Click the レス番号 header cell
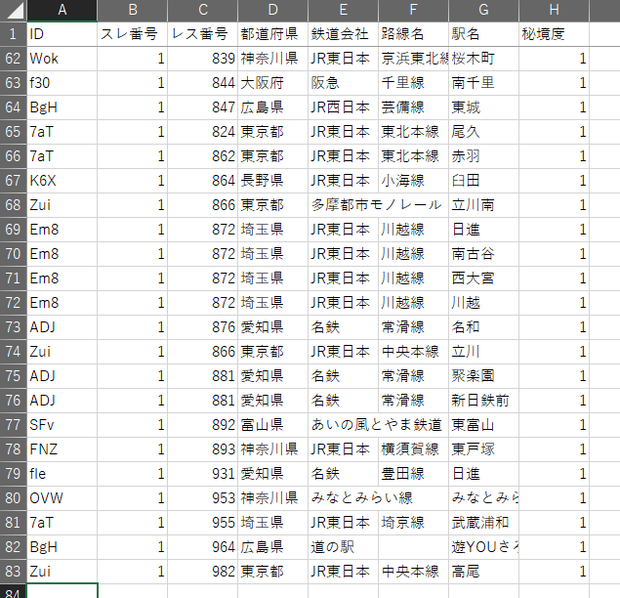This screenshot has width=620, height=598. [x=203, y=34]
